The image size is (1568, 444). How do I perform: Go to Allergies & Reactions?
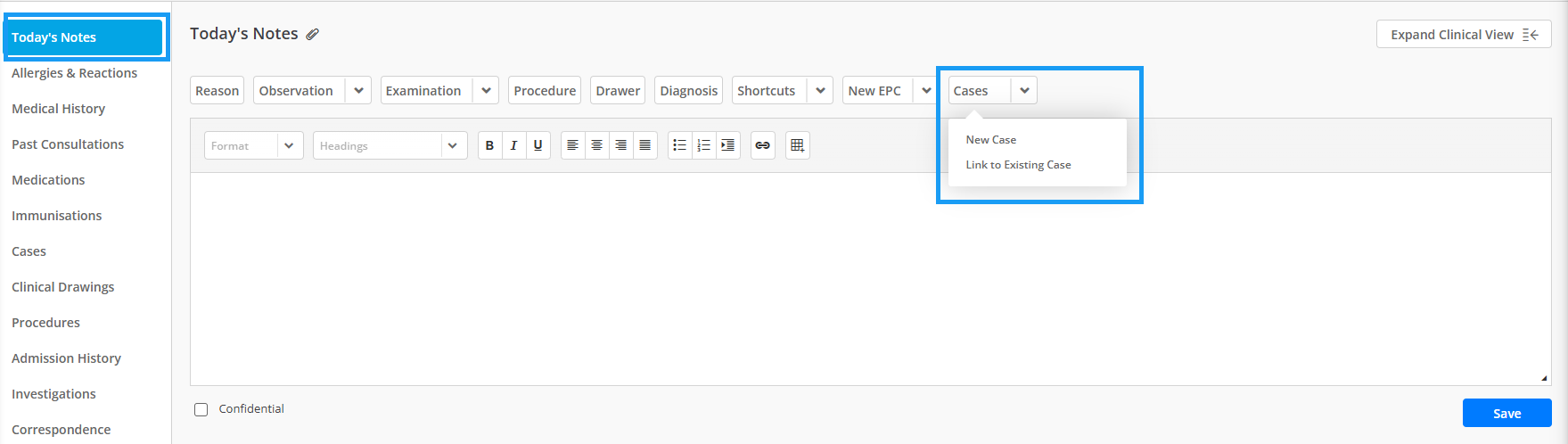74,73
